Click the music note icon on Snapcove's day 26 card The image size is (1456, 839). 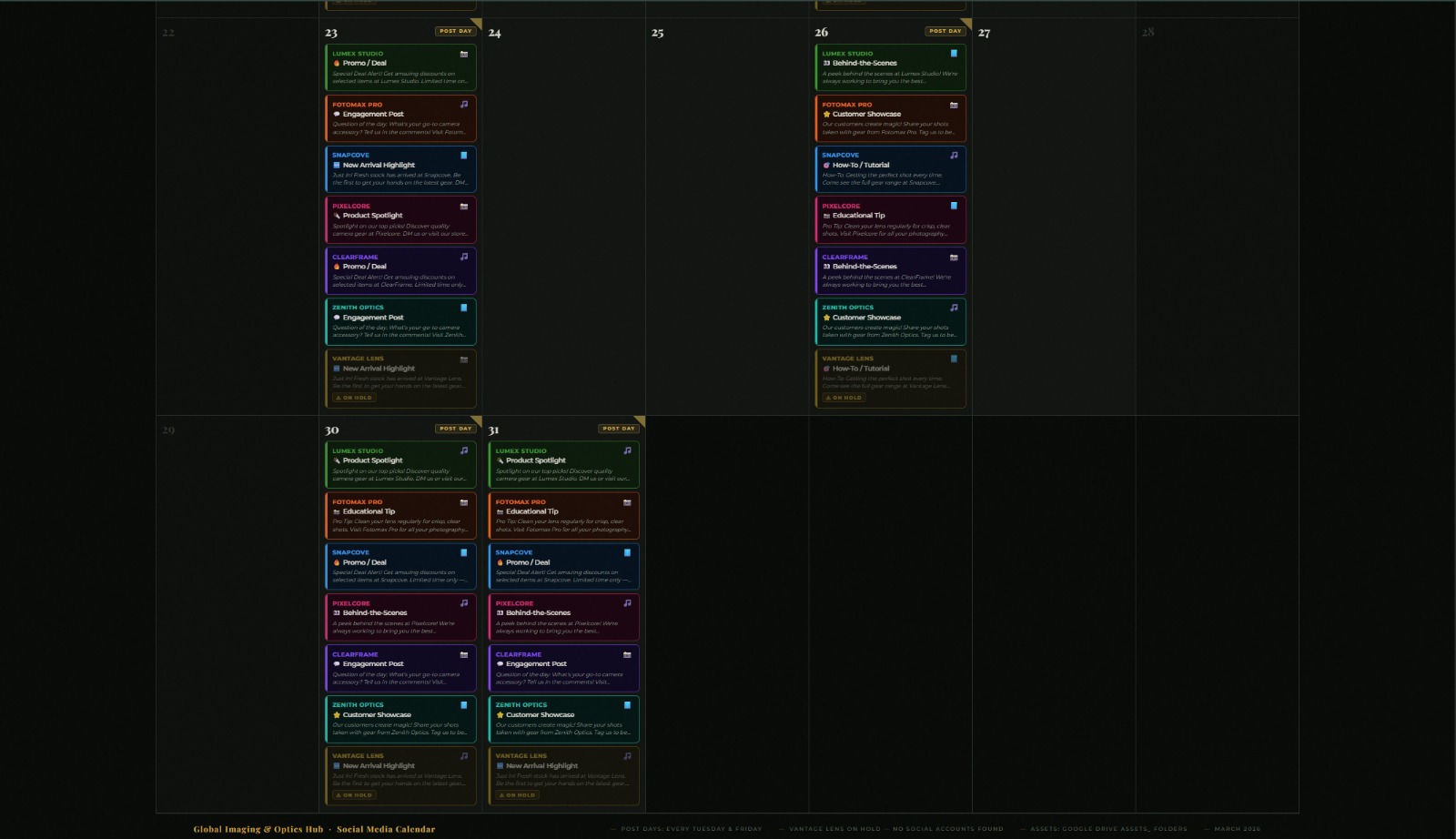point(954,156)
